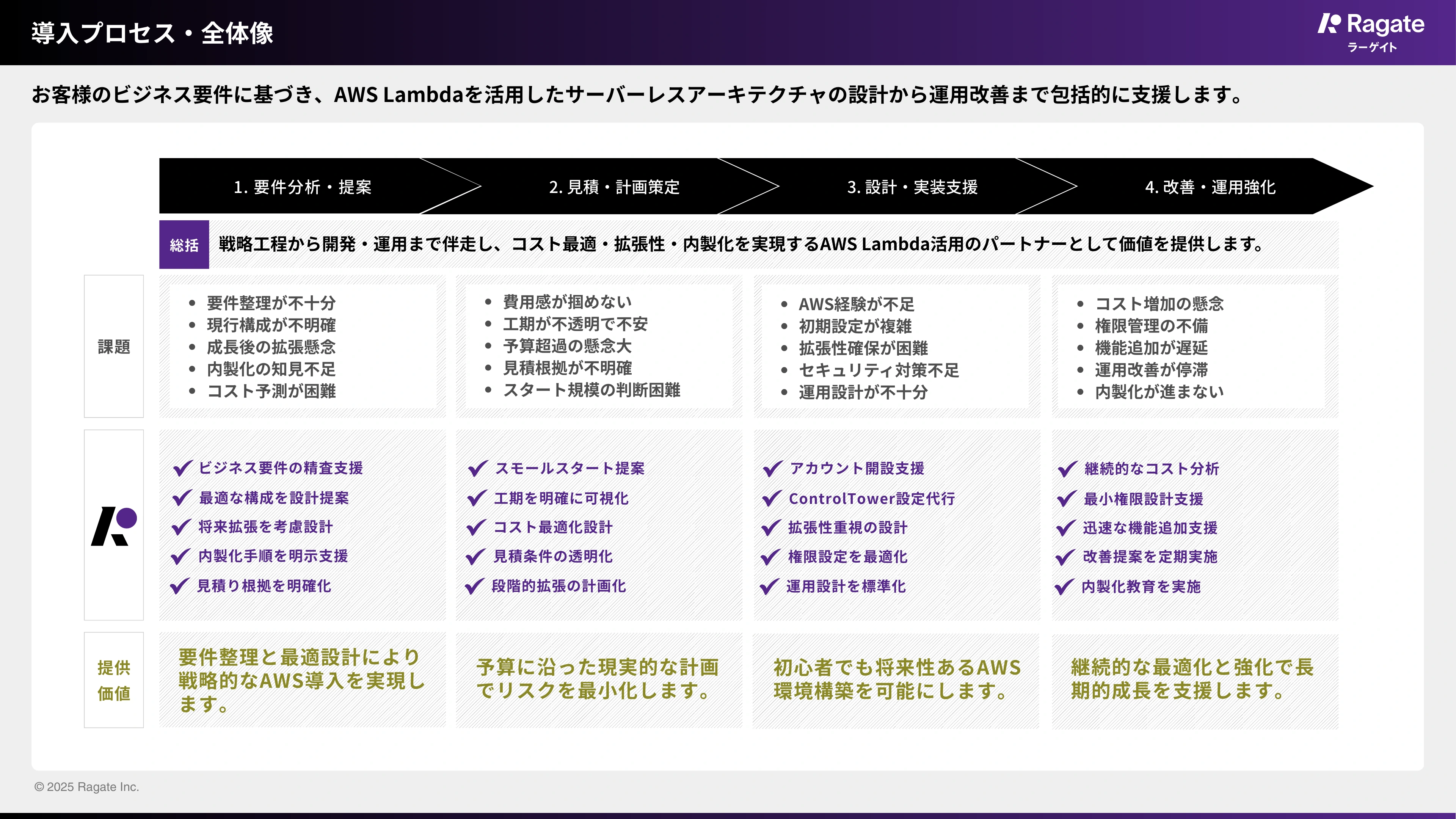
Task: Click text 将来拡張を考慮設計
Action: point(266,527)
